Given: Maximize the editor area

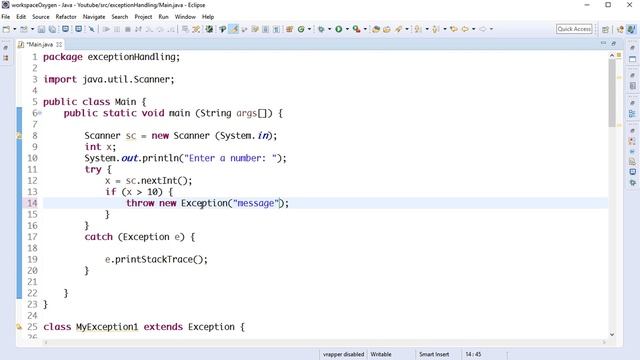Looking at the screenshot, I should 613,43.
